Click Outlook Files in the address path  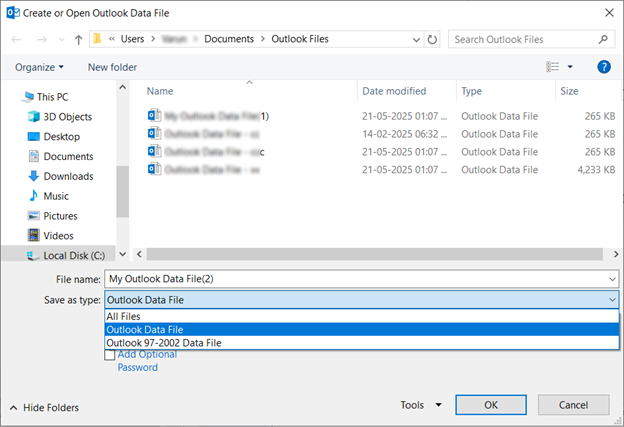tap(300, 39)
